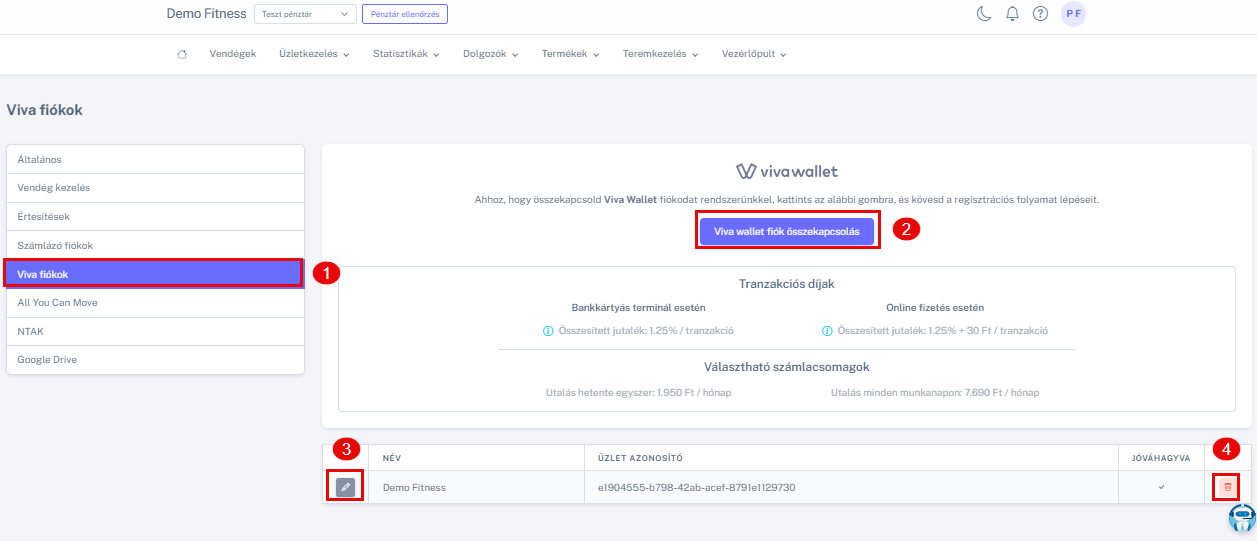Open the Vendégek menu item

[233, 54]
